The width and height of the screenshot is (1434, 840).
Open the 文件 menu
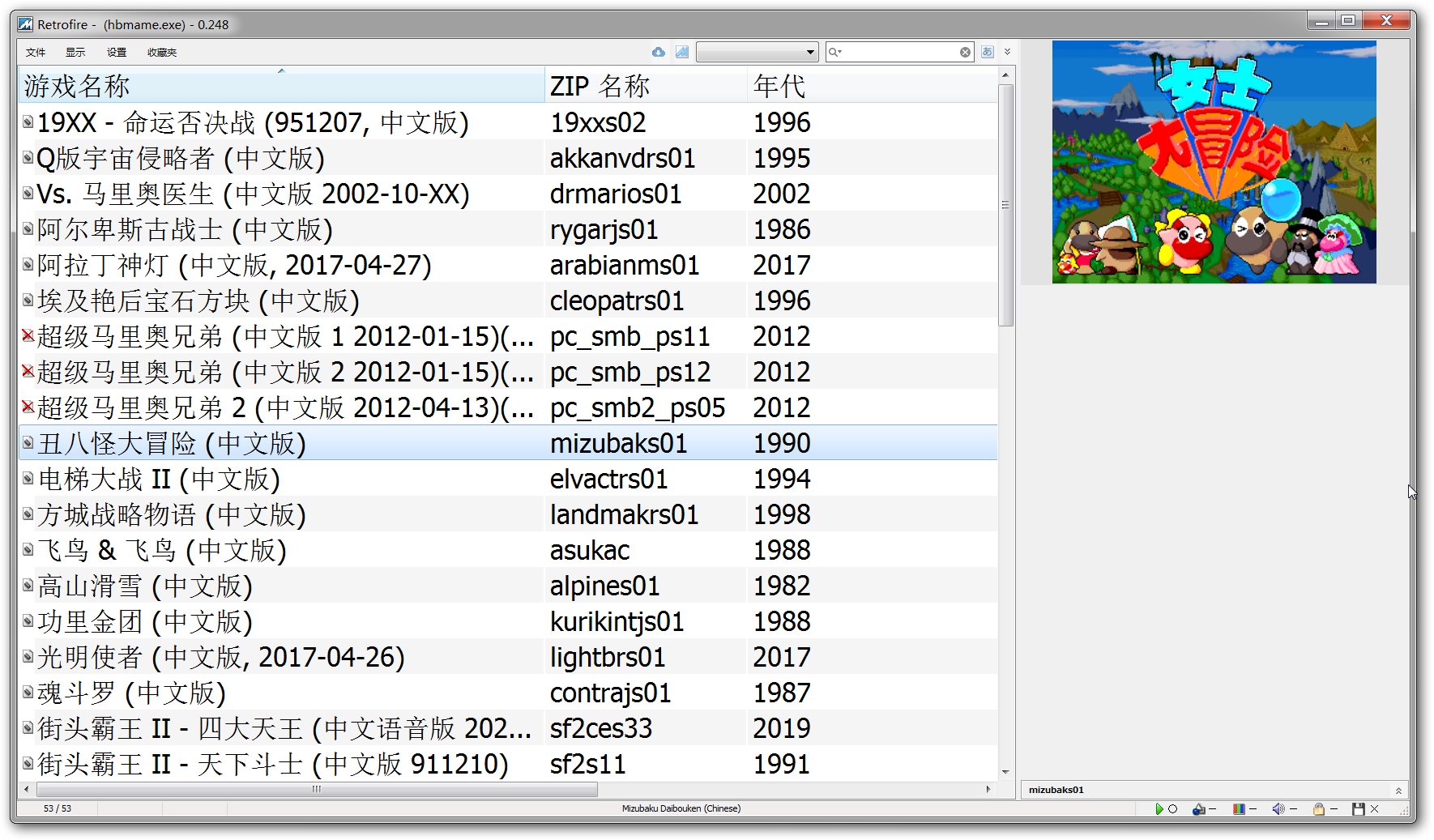[36, 52]
